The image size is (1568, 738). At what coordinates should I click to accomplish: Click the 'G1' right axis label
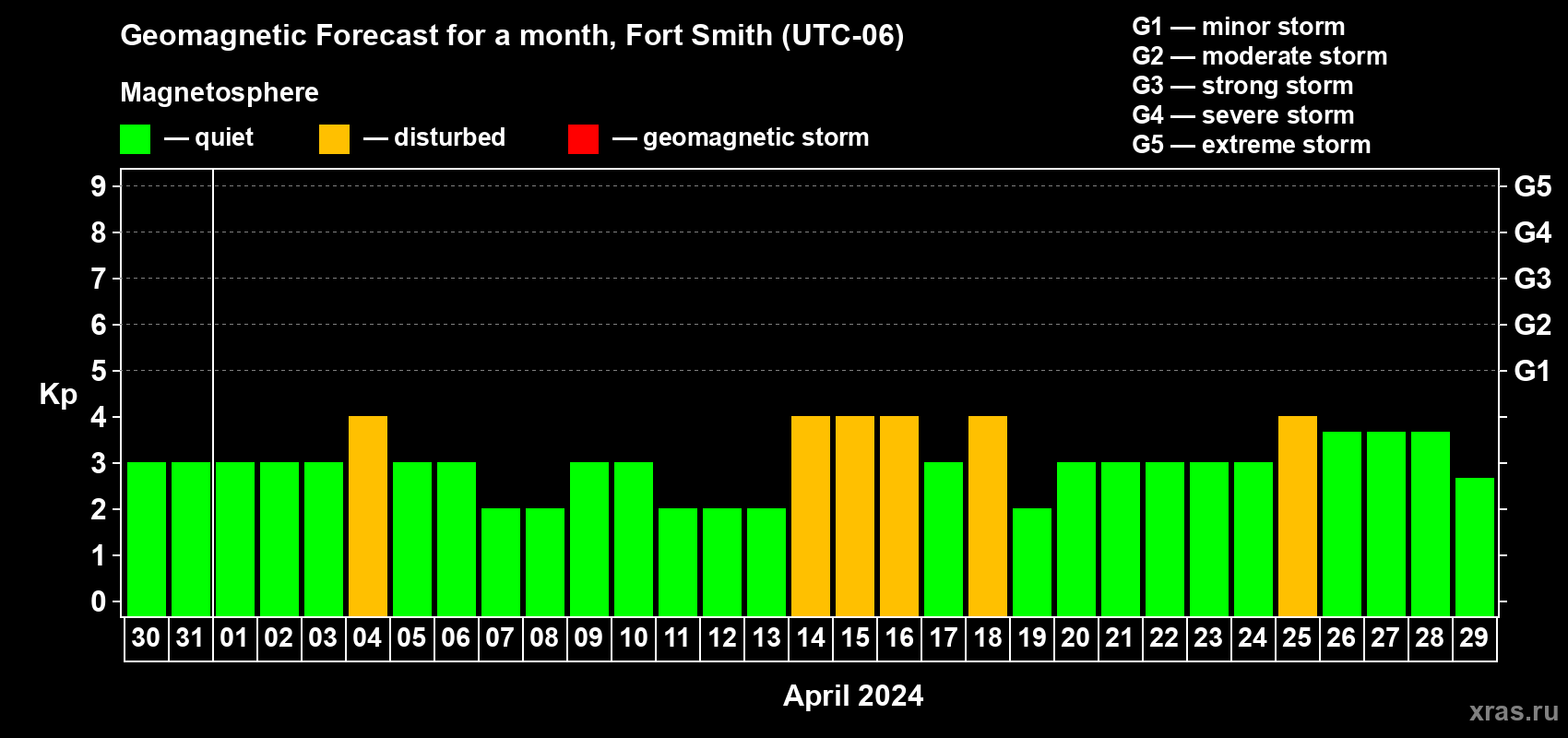pyautogui.click(x=1533, y=371)
